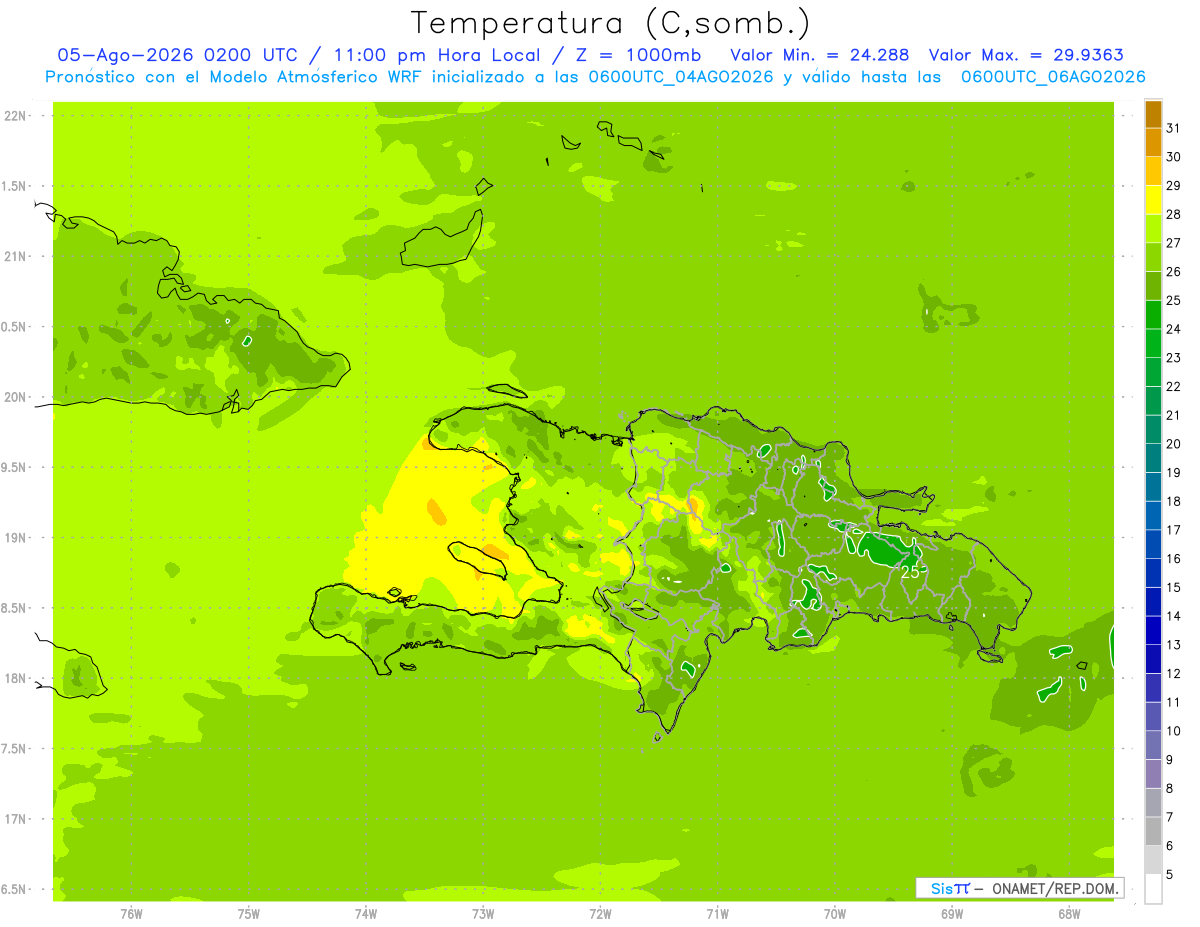
Task: Click the 0600UTC_06AGO2026 valid-until time
Action: pos(1053,77)
